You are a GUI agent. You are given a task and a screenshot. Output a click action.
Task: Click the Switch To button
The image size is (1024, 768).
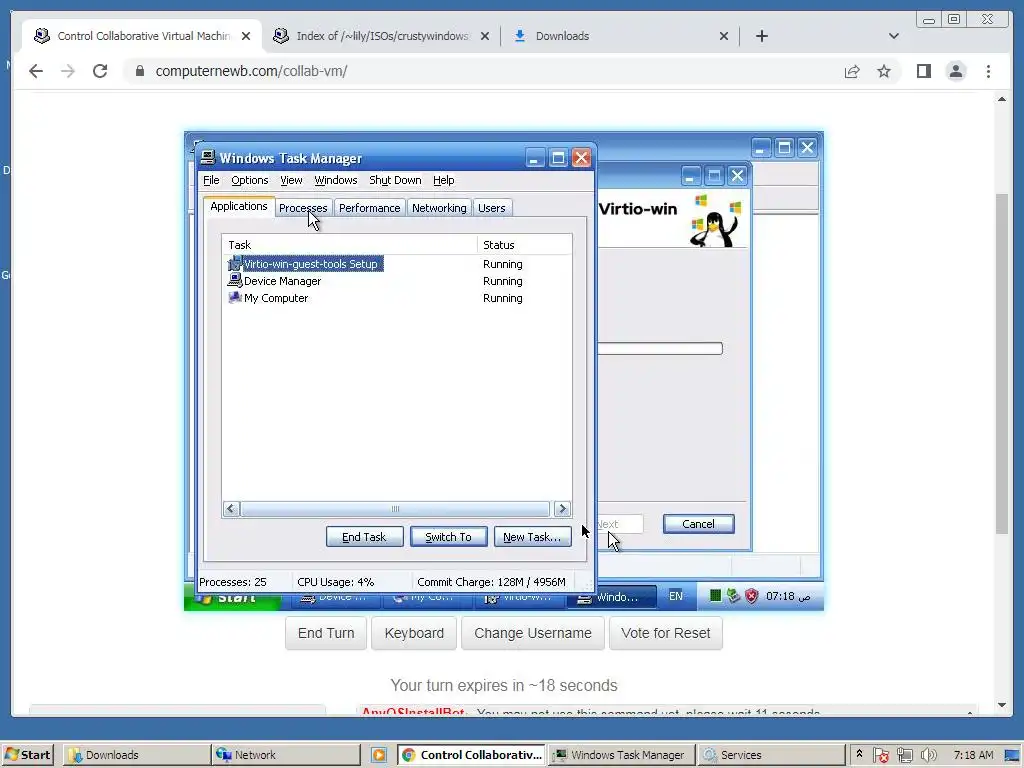point(449,537)
